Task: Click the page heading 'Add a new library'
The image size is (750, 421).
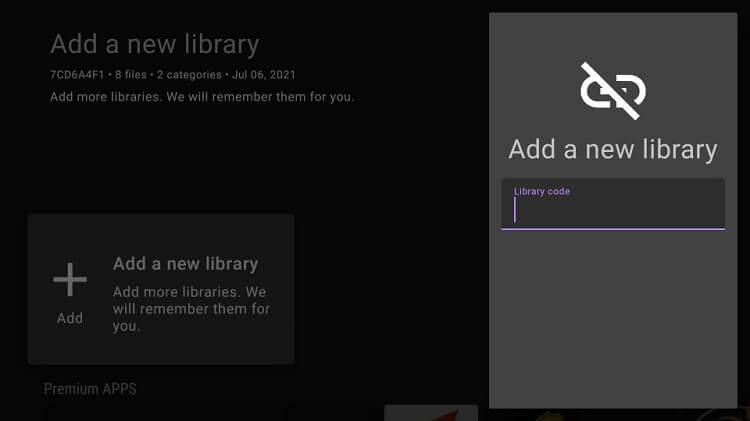Action: coord(155,44)
